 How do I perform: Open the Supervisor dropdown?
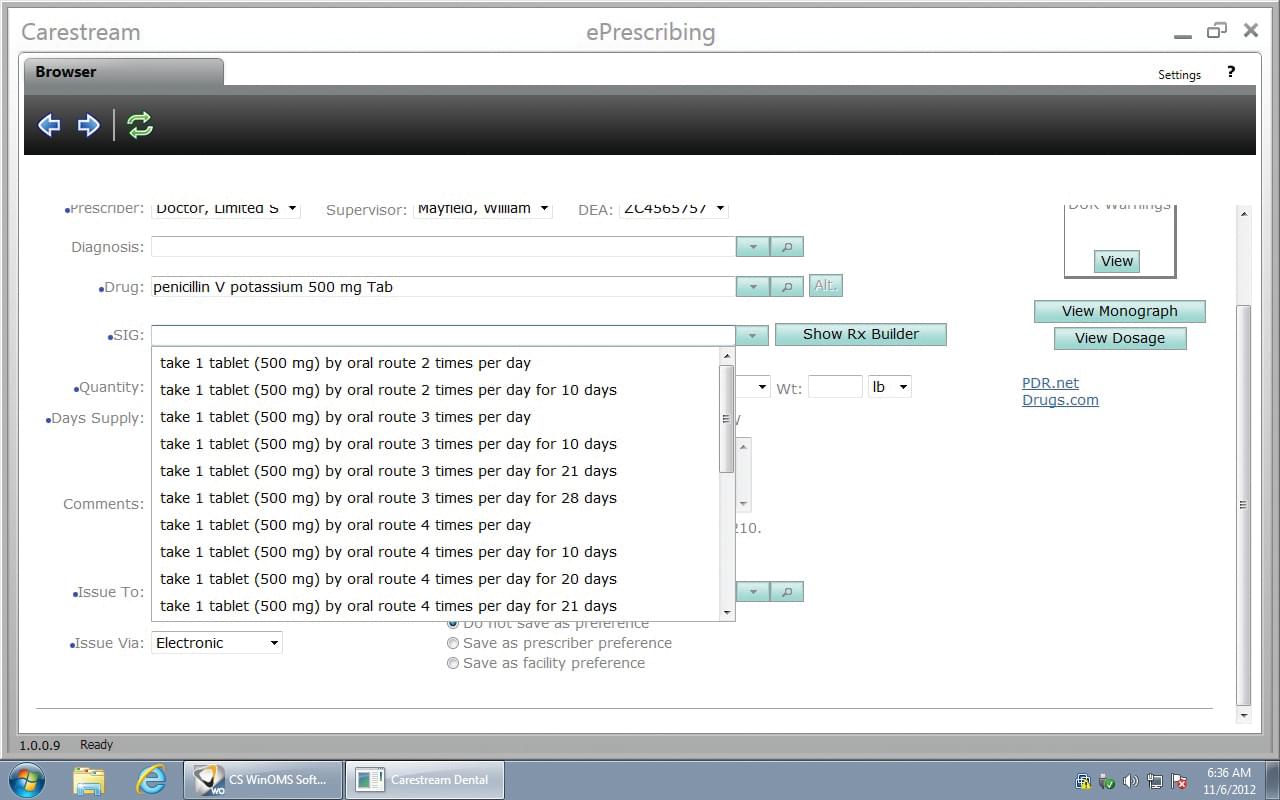pyautogui.click(x=545, y=209)
